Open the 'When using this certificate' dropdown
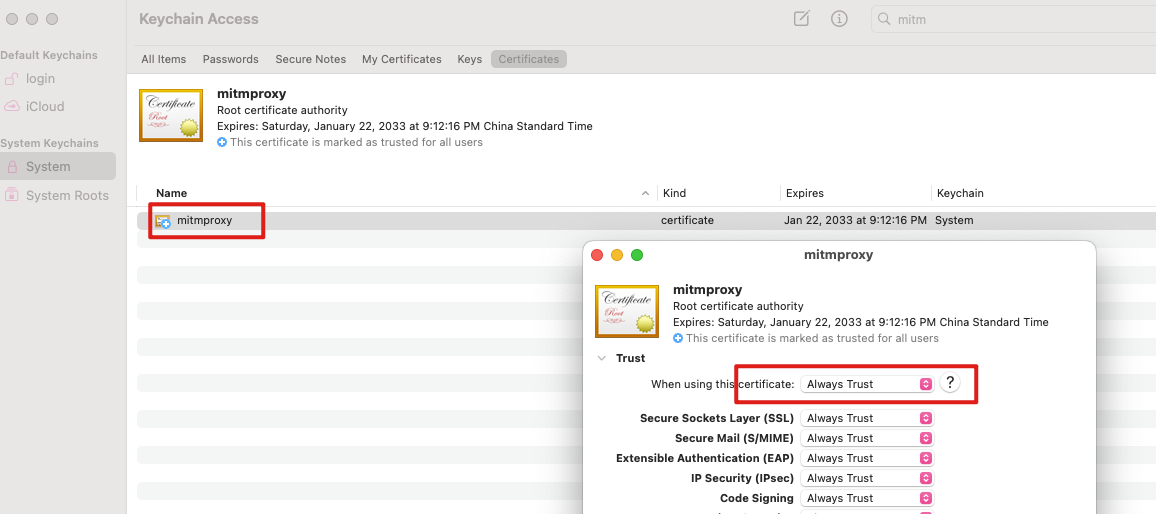 (x=867, y=384)
